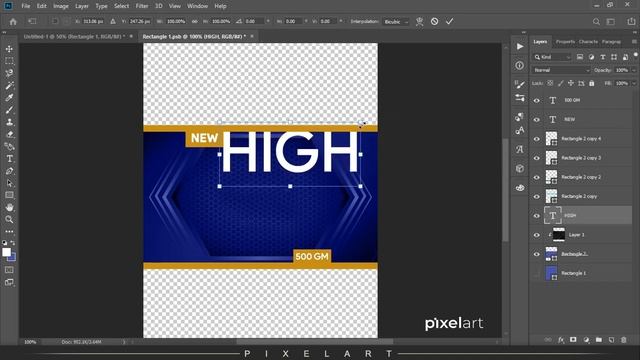Image resolution: width=640 pixels, height=360 pixels.
Task: Open the Info panel icon
Action: coord(520,65)
